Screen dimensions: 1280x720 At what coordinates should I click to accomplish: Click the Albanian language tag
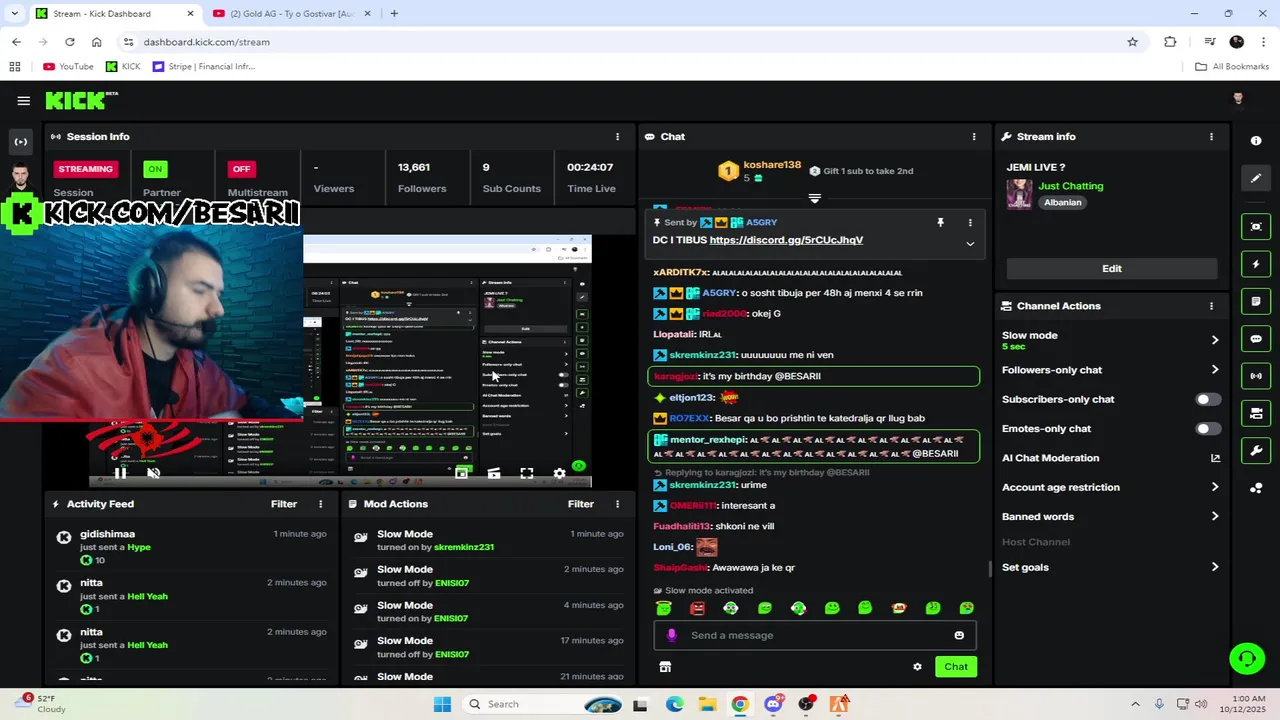pos(1062,202)
